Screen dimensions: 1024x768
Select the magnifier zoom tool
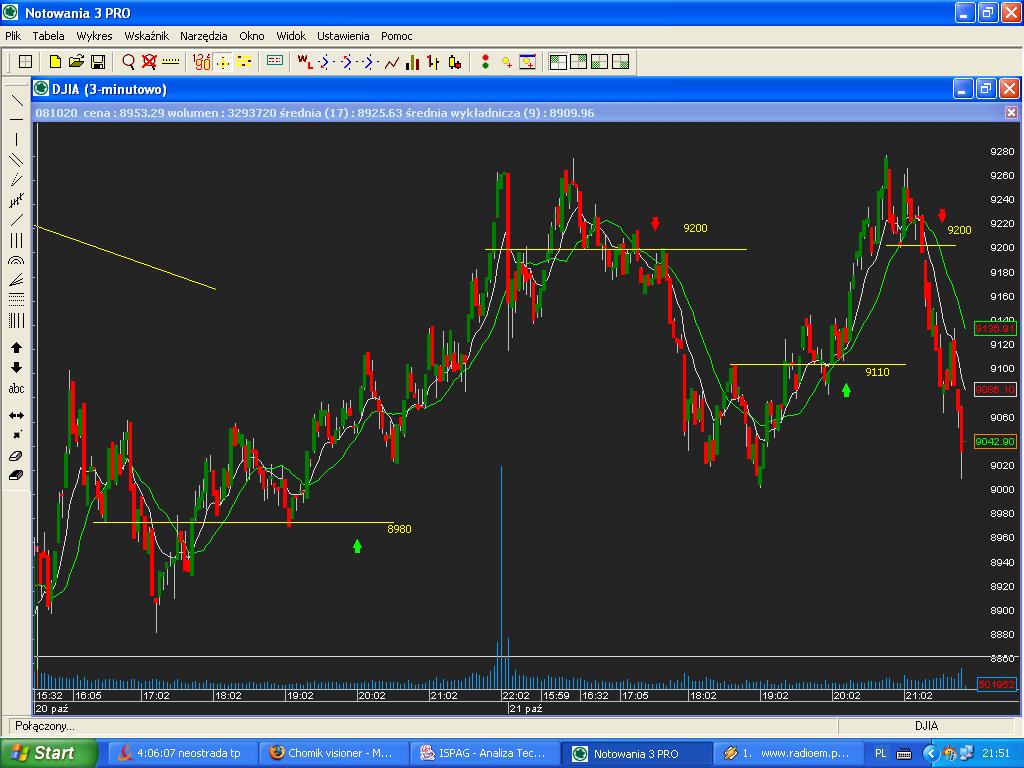[128, 62]
